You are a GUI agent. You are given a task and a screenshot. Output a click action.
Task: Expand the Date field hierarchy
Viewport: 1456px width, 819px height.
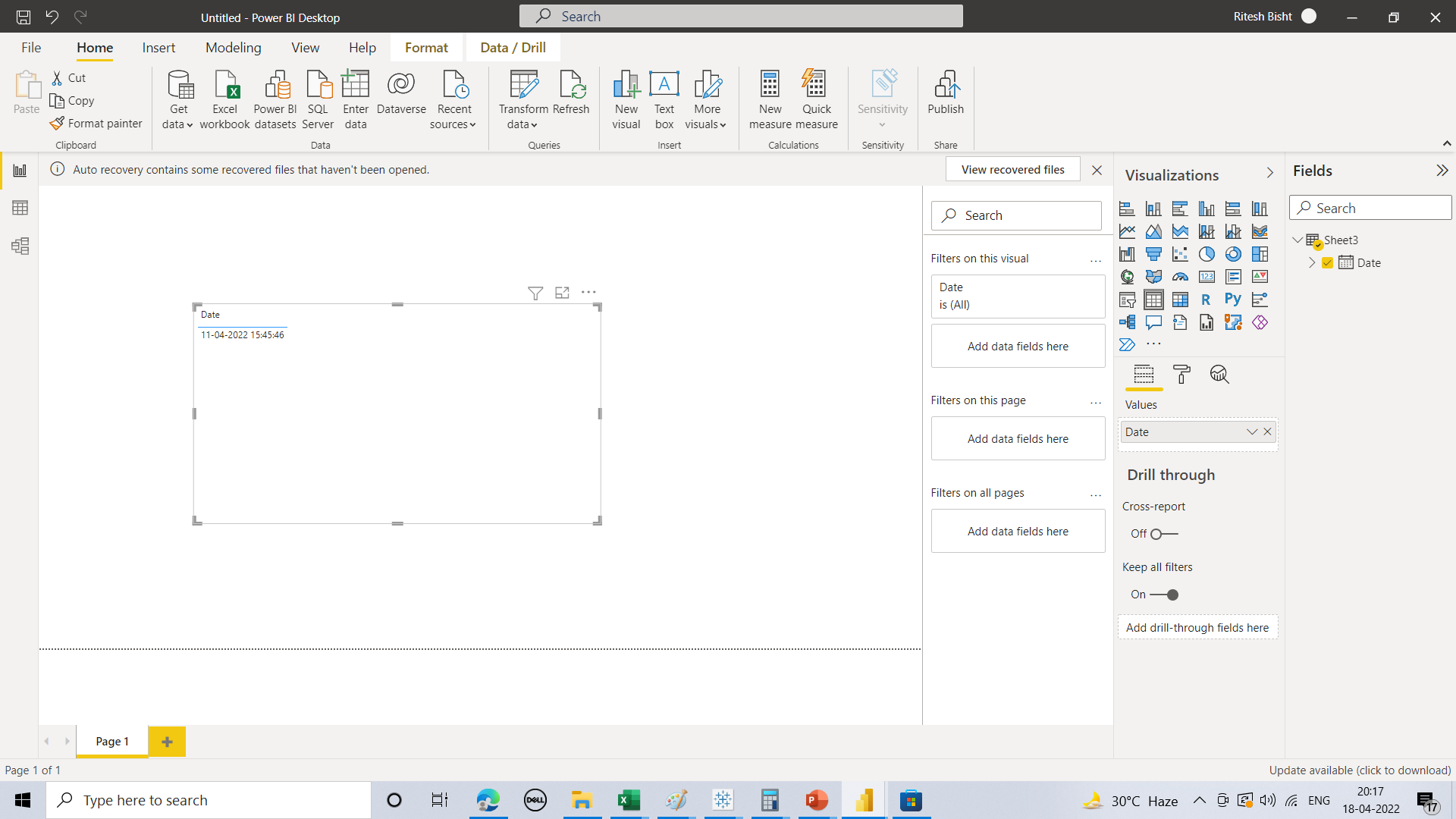pos(1312,263)
